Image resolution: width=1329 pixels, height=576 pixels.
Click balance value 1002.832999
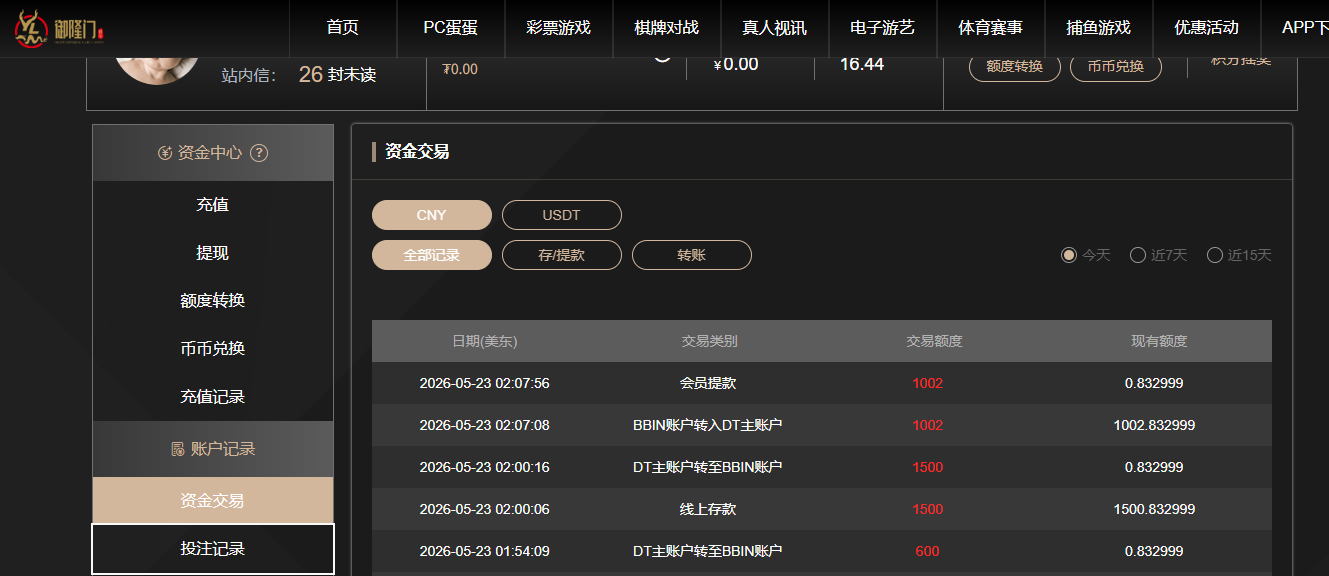tap(1154, 425)
